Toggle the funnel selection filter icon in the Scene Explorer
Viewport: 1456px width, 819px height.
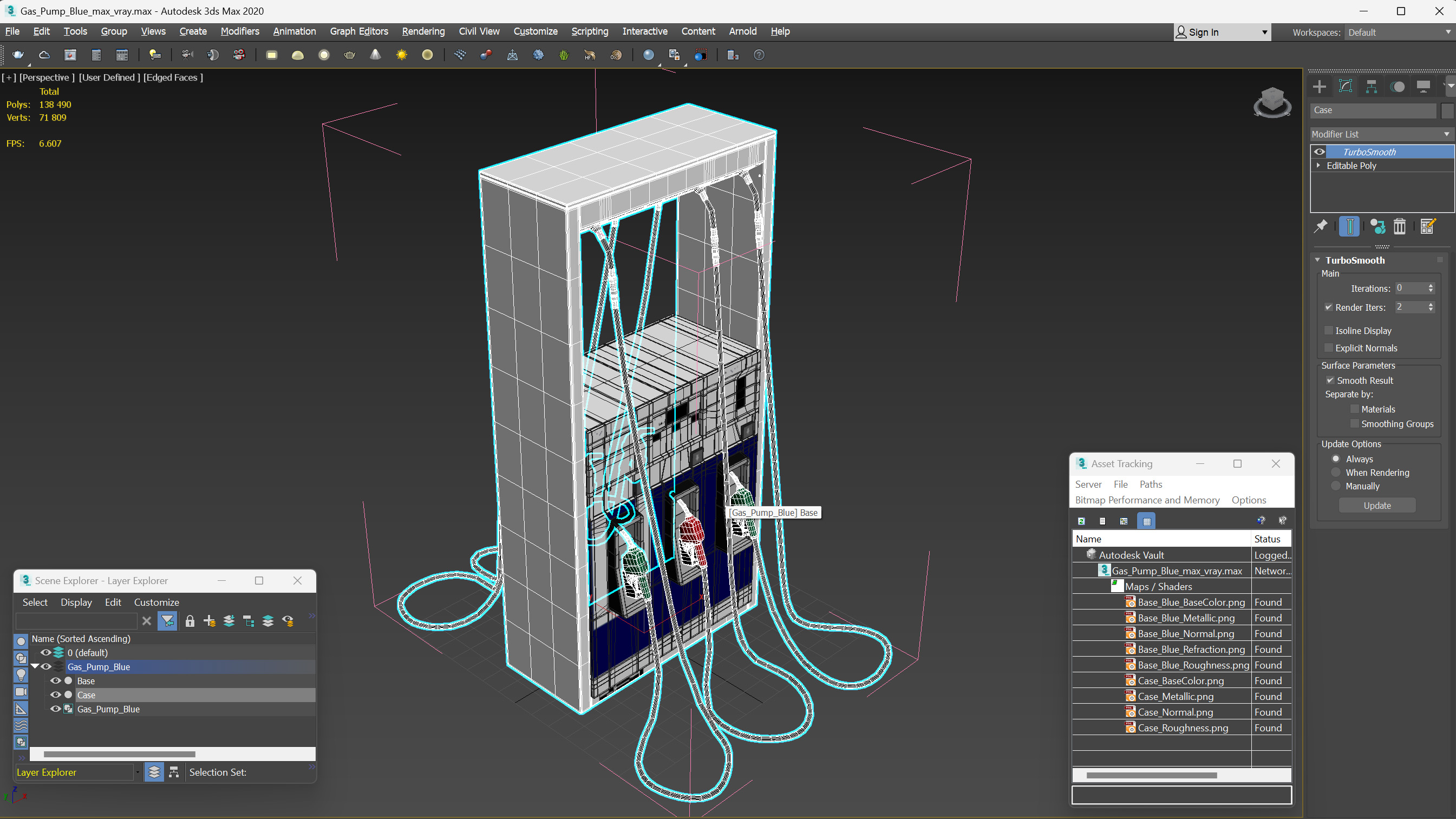pos(168,620)
